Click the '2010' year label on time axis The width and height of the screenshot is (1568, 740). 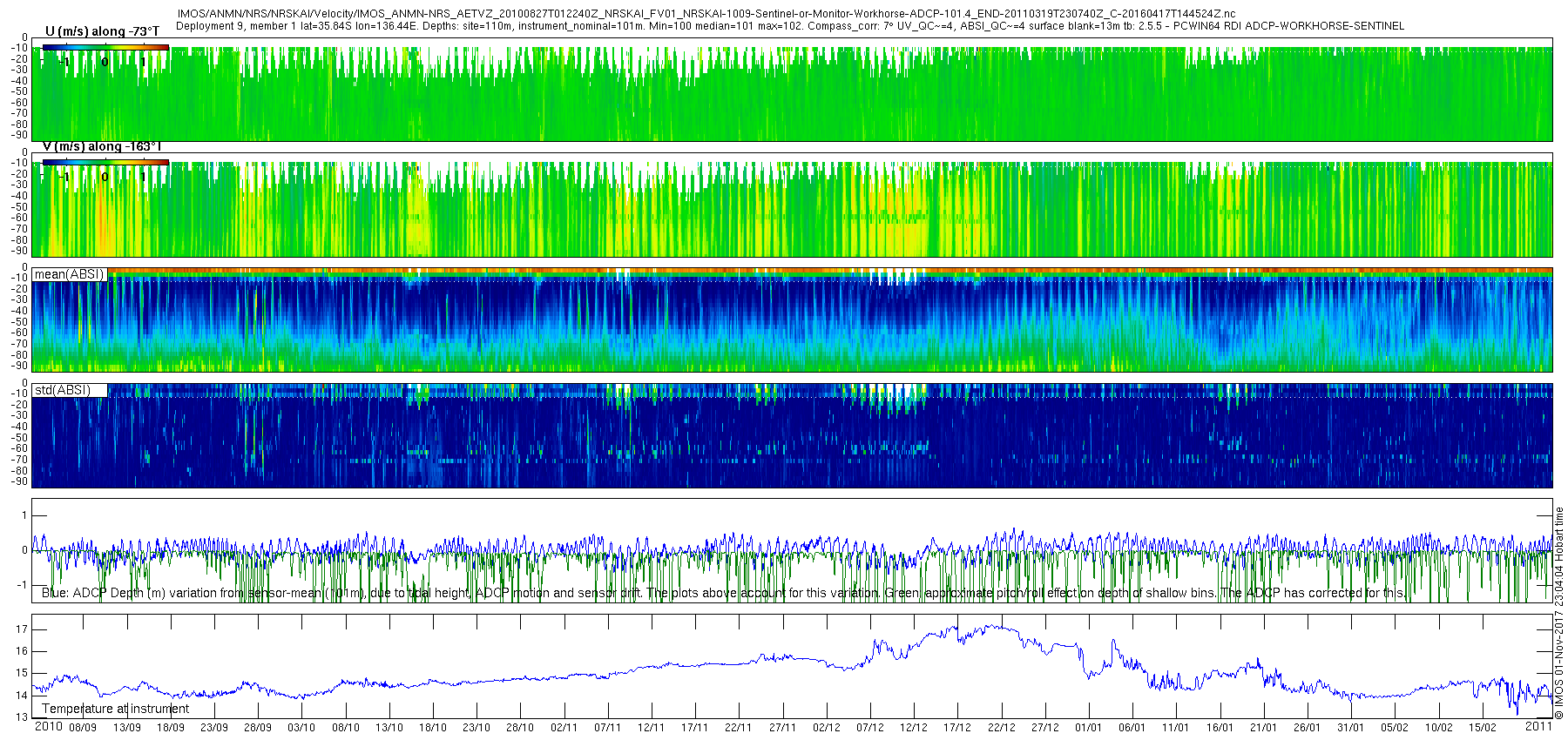tap(48, 726)
